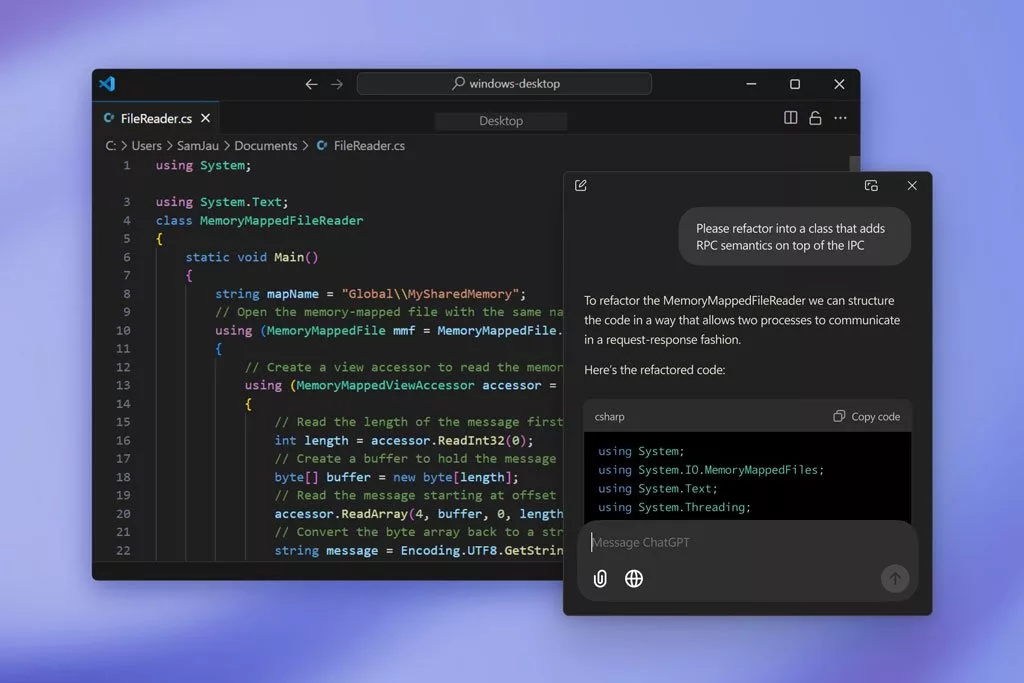
Task: Click the editor vertical scrollbar
Action: click(854, 166)
